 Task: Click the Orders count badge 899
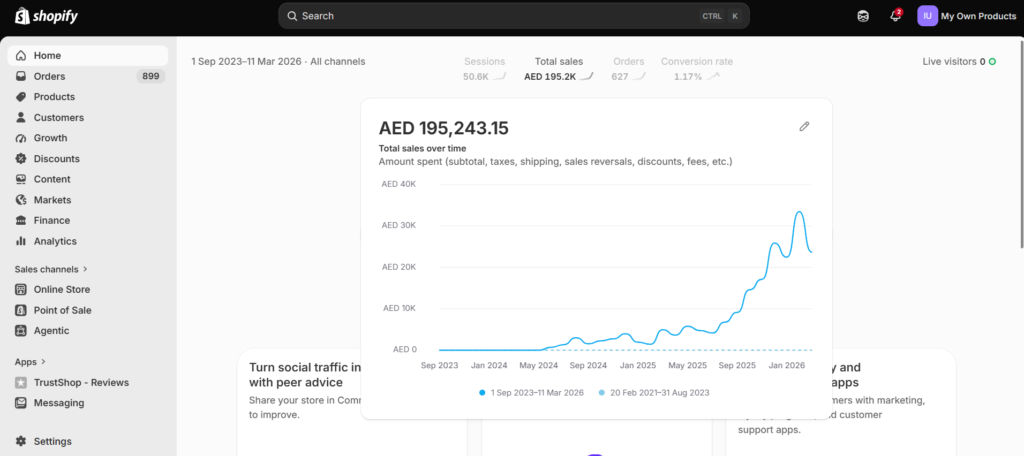pos(151,76)
